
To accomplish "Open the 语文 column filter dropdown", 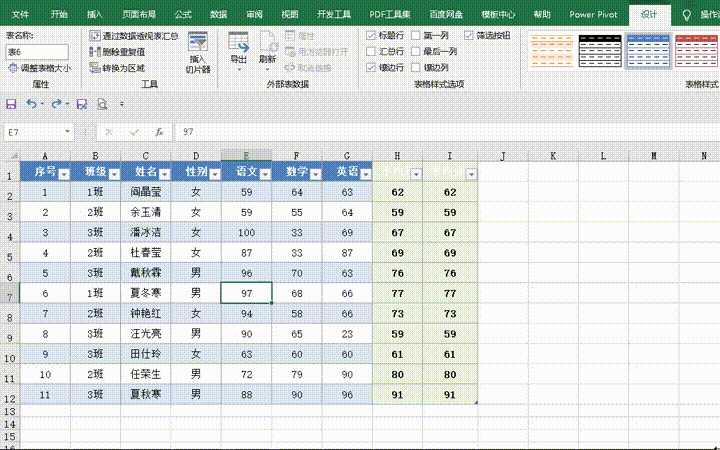I will (x=265, y=174).
